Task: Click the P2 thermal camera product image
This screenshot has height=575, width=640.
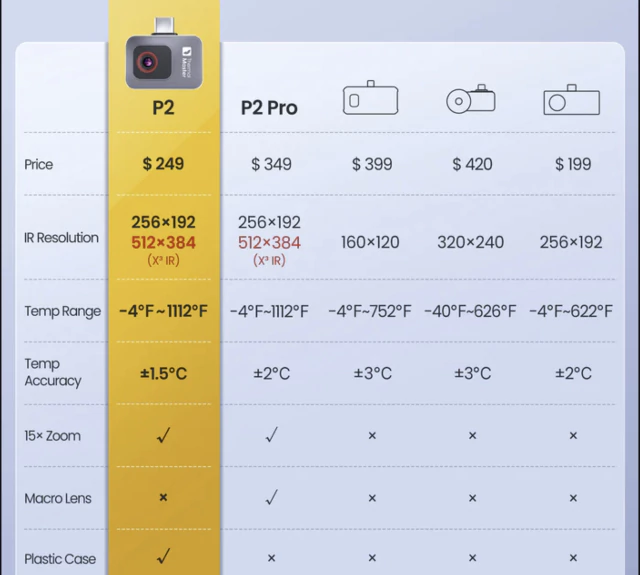Action: [x=163, y=59]
